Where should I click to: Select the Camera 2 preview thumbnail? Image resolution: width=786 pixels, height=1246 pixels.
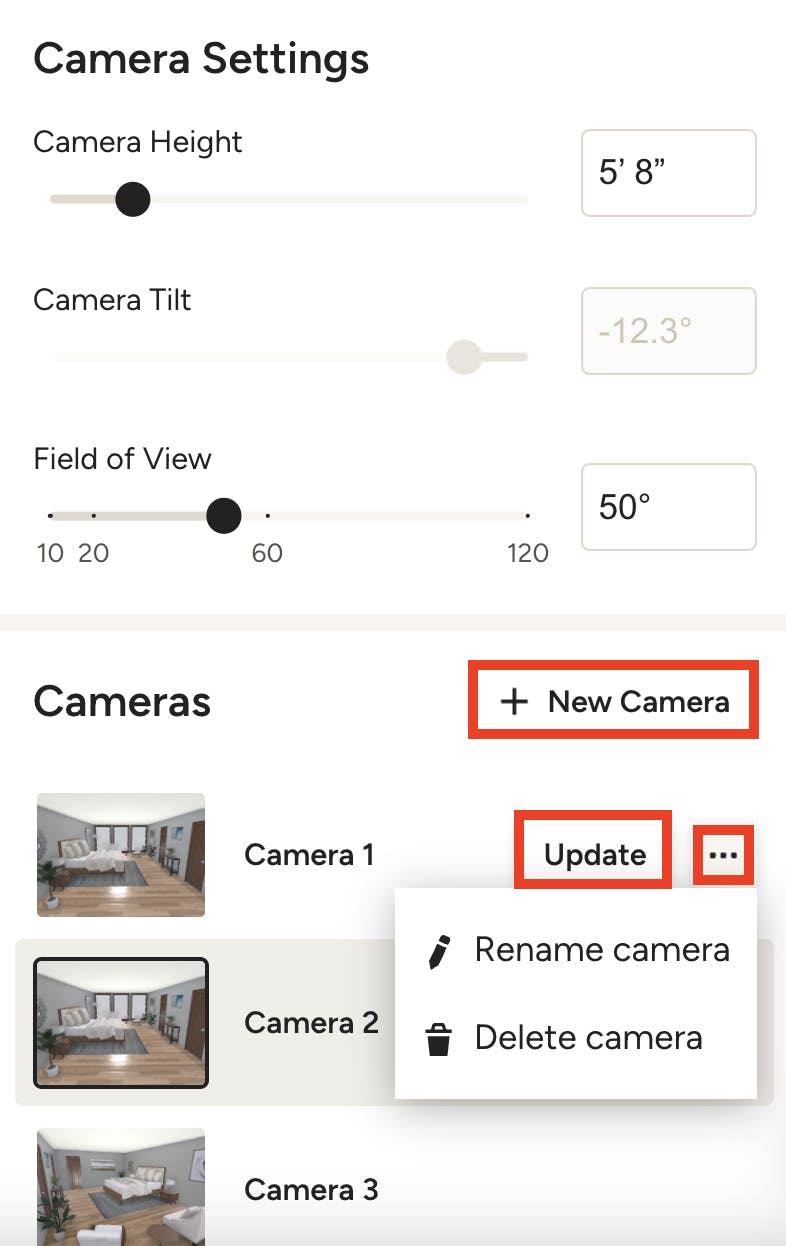click(120, 1022)
